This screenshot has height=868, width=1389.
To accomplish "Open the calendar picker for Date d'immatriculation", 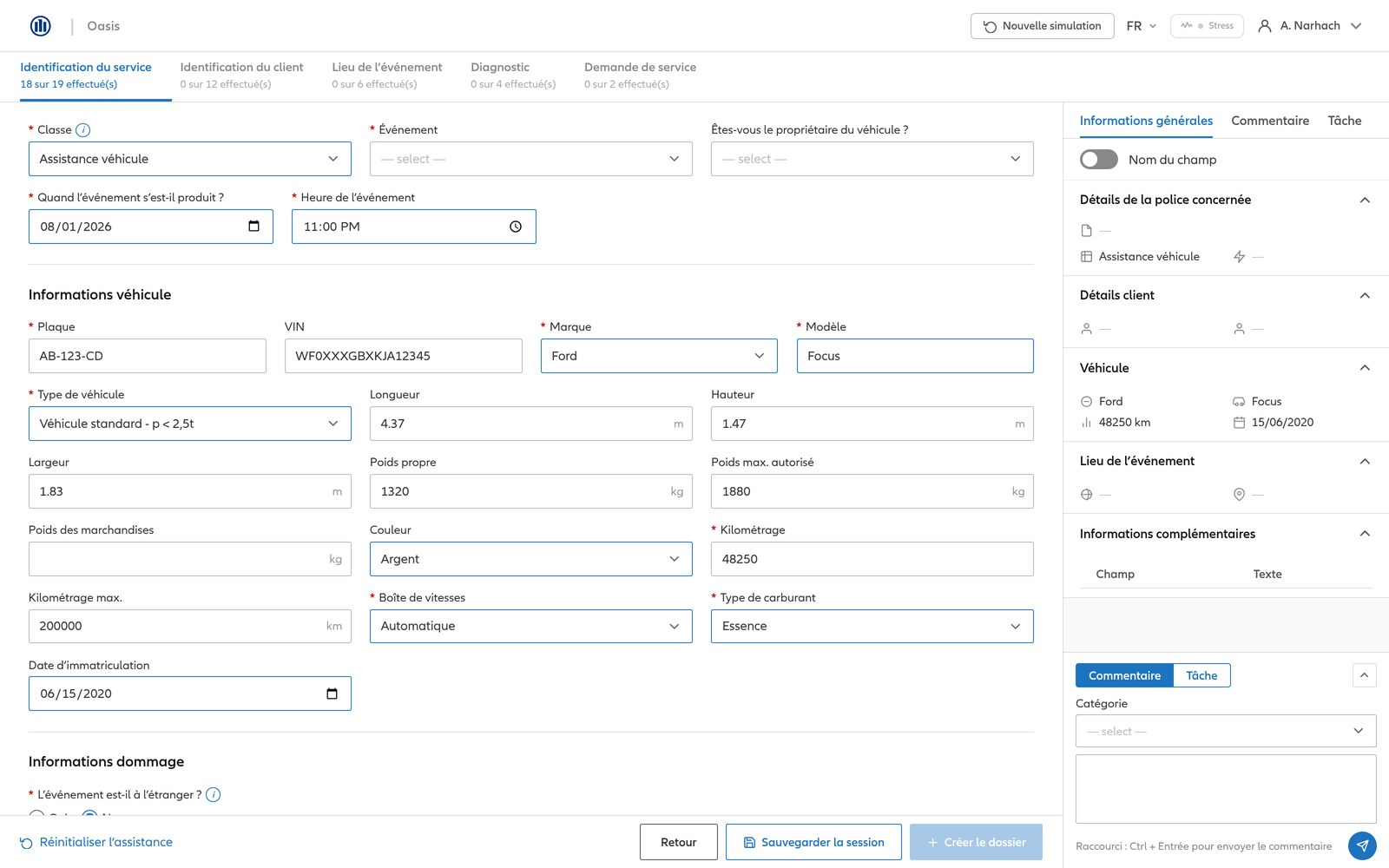I will click(332, 694).
